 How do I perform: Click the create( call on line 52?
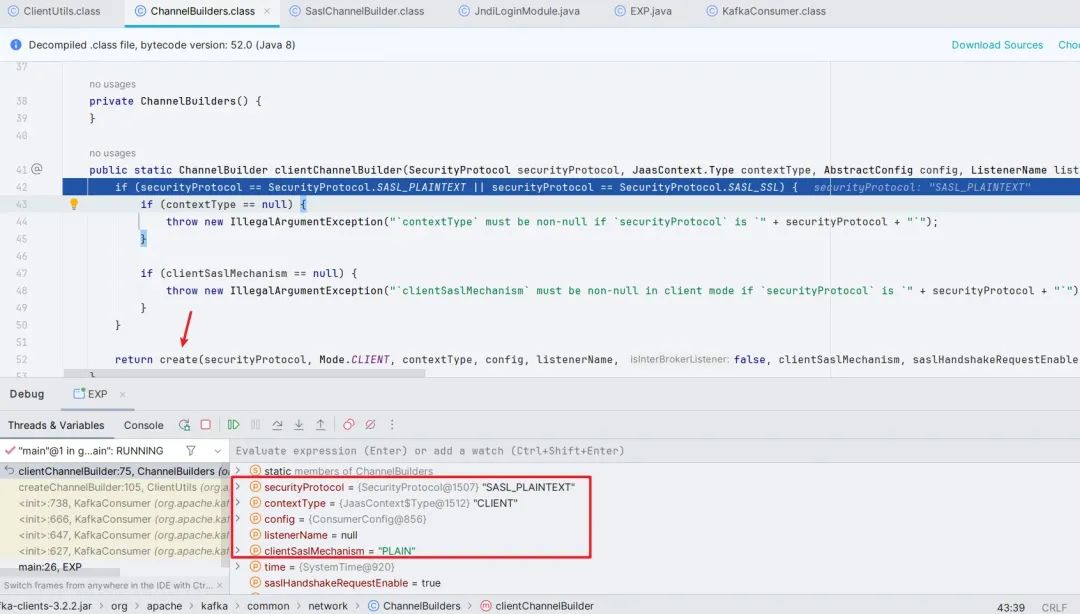coord(179,359)
